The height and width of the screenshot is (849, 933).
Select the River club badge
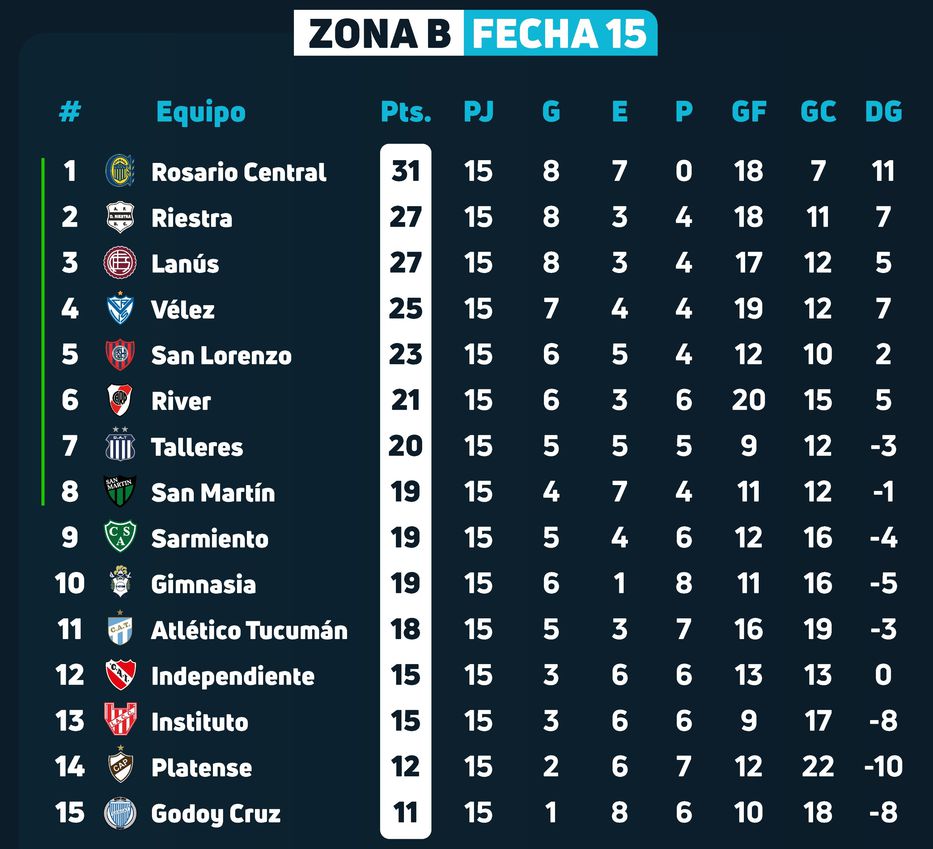pos(120,401)
